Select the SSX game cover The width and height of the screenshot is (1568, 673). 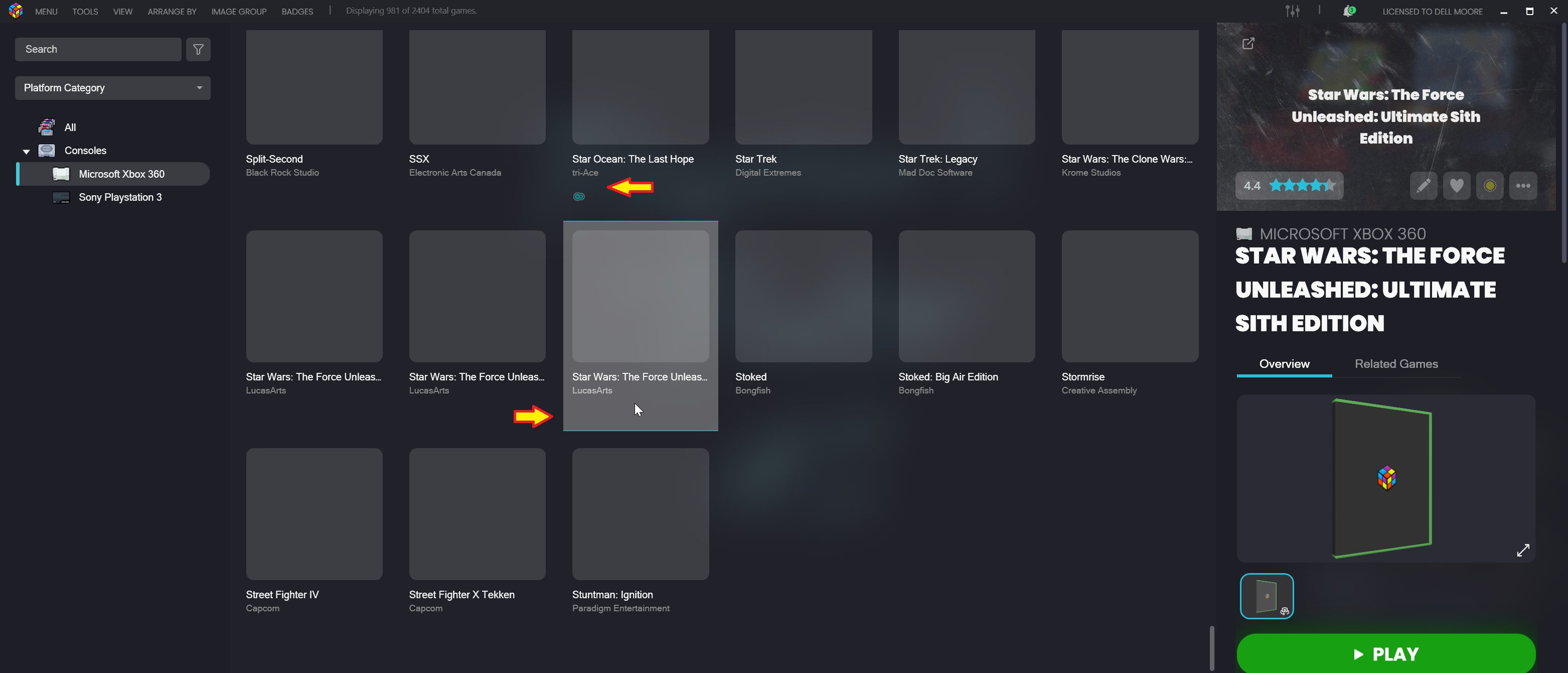[477, 87]
